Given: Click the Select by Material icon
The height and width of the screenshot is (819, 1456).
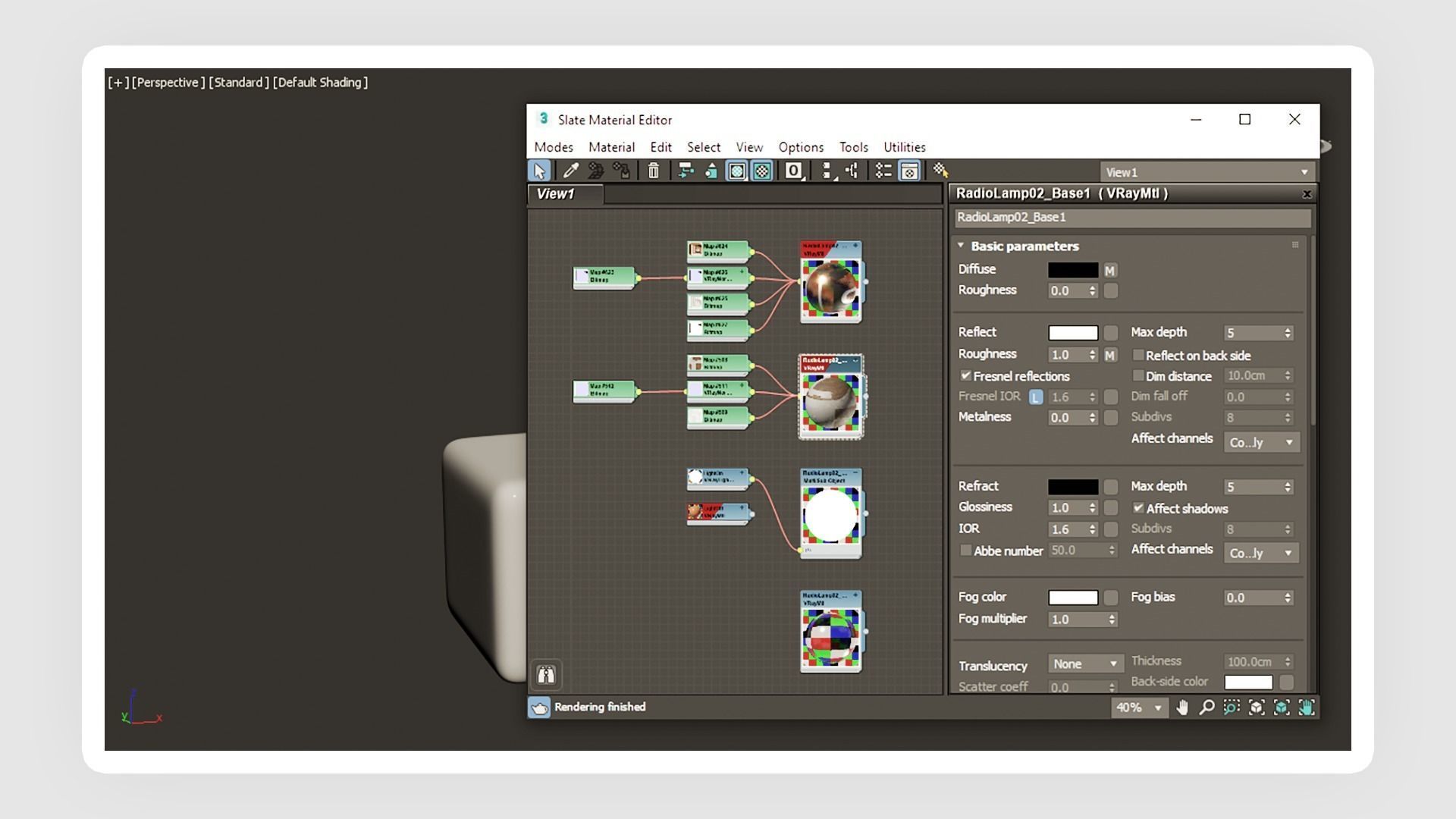Looking at the screenshot, I should (x=940, y=171).
